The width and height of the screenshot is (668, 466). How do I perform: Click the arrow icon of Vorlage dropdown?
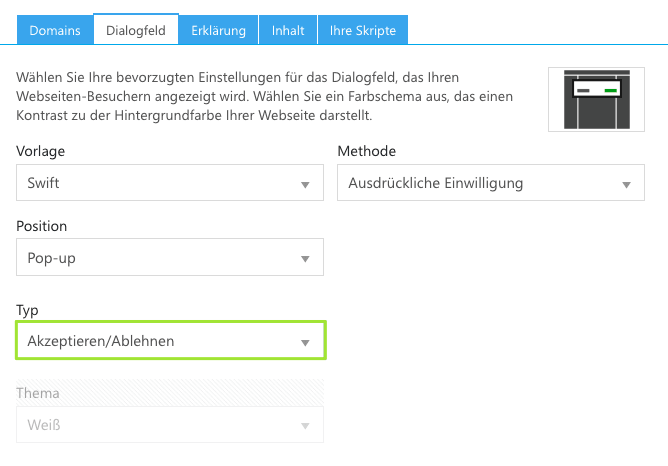point(305,184)
